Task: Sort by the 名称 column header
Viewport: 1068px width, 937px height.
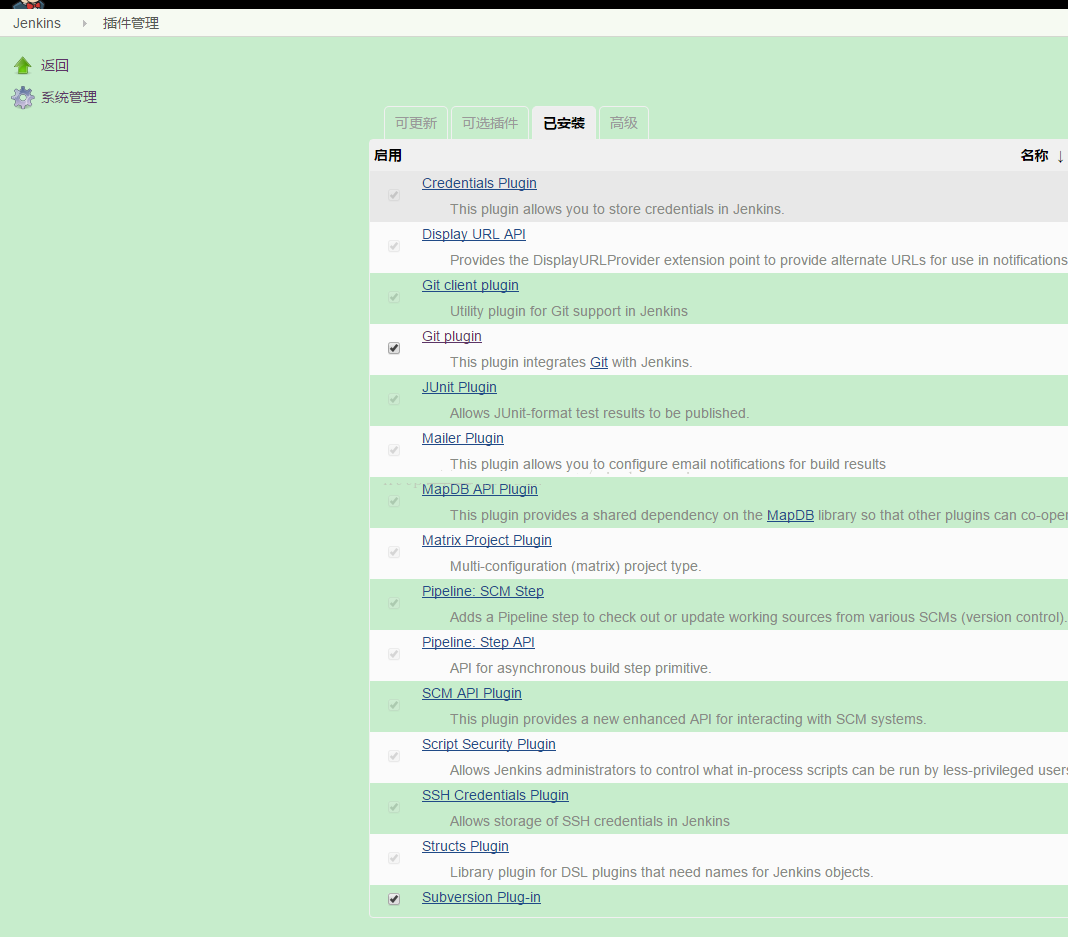Action: [x=1034, y=156]
